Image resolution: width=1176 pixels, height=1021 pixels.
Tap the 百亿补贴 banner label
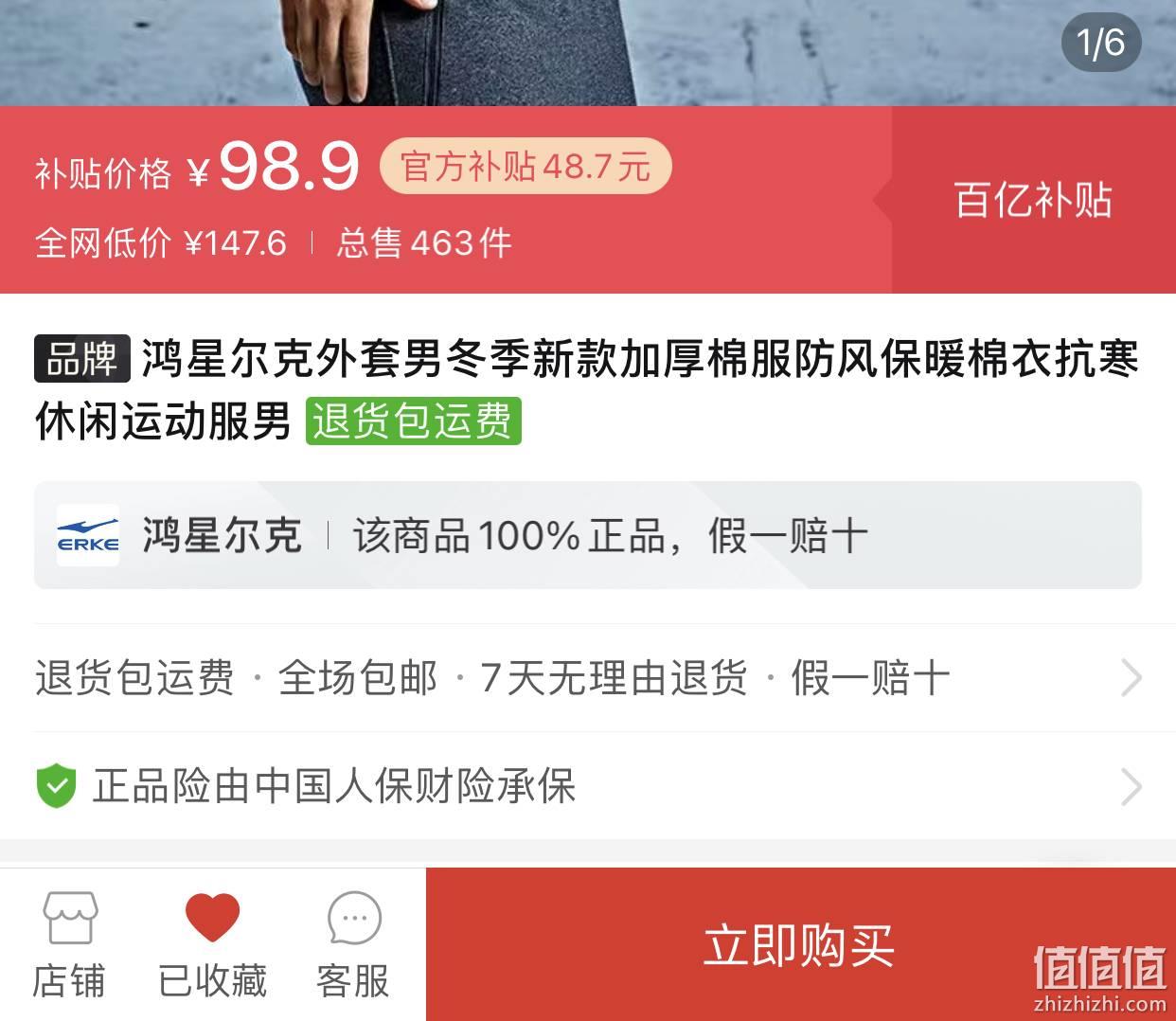click(1033, 201)
